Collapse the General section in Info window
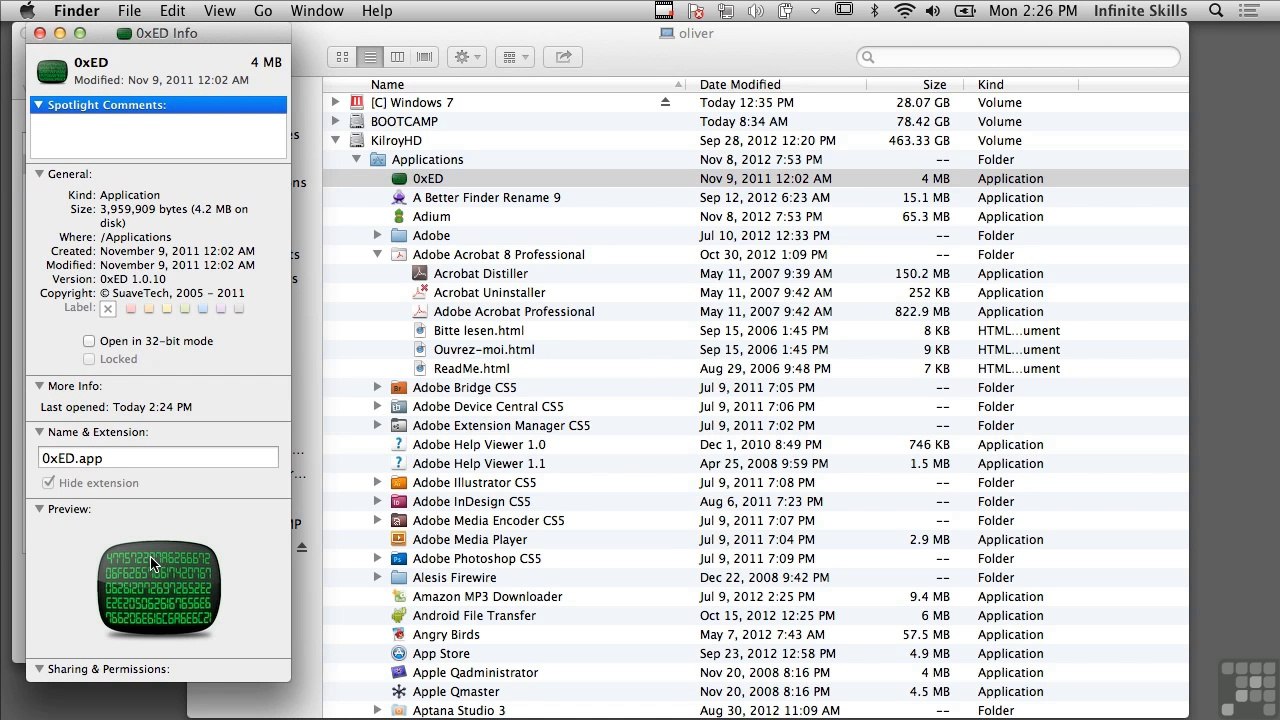The height and width of the screenshot is (720, 1280). [x=39, y=174]
